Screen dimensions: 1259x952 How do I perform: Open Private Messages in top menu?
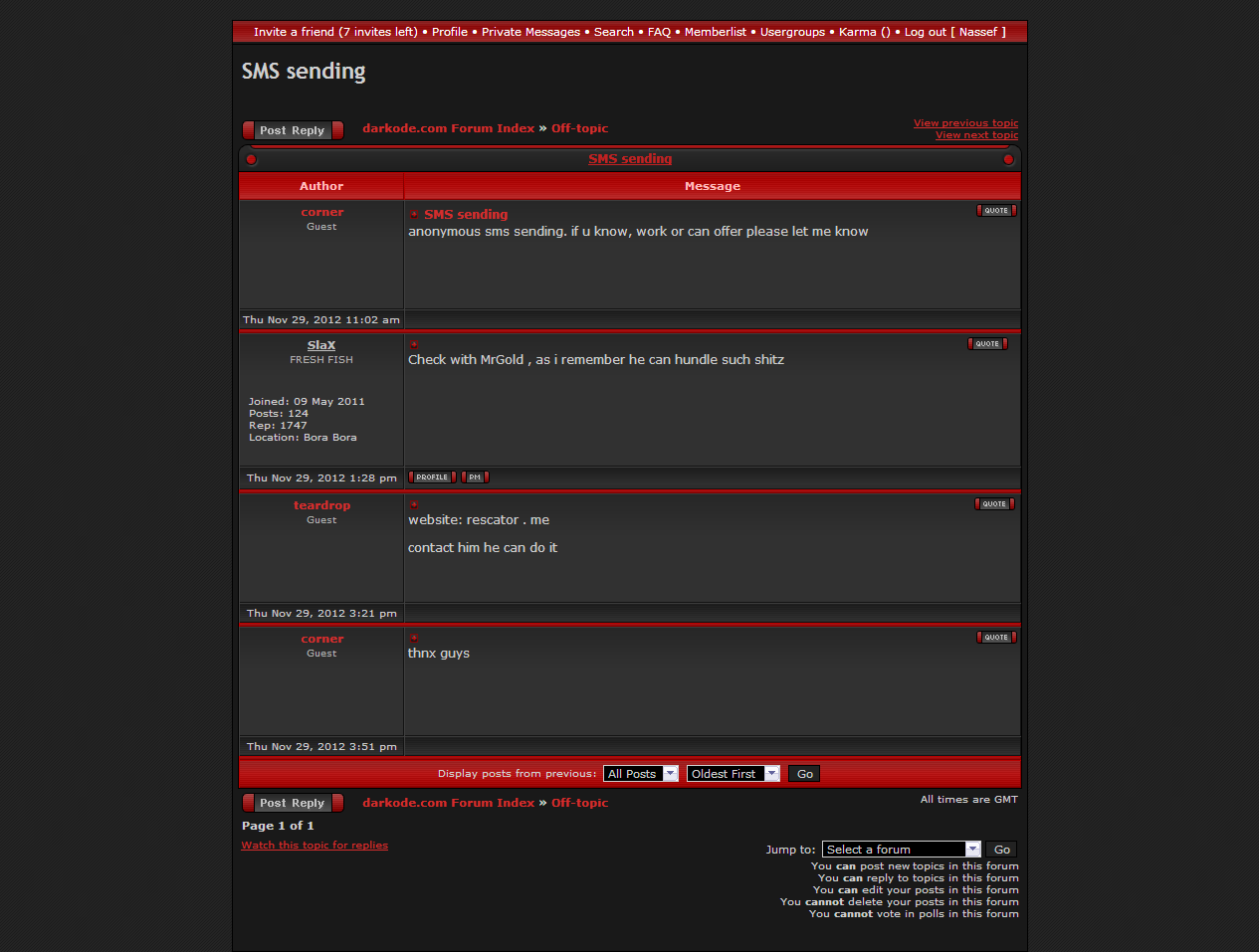point(530,32)
